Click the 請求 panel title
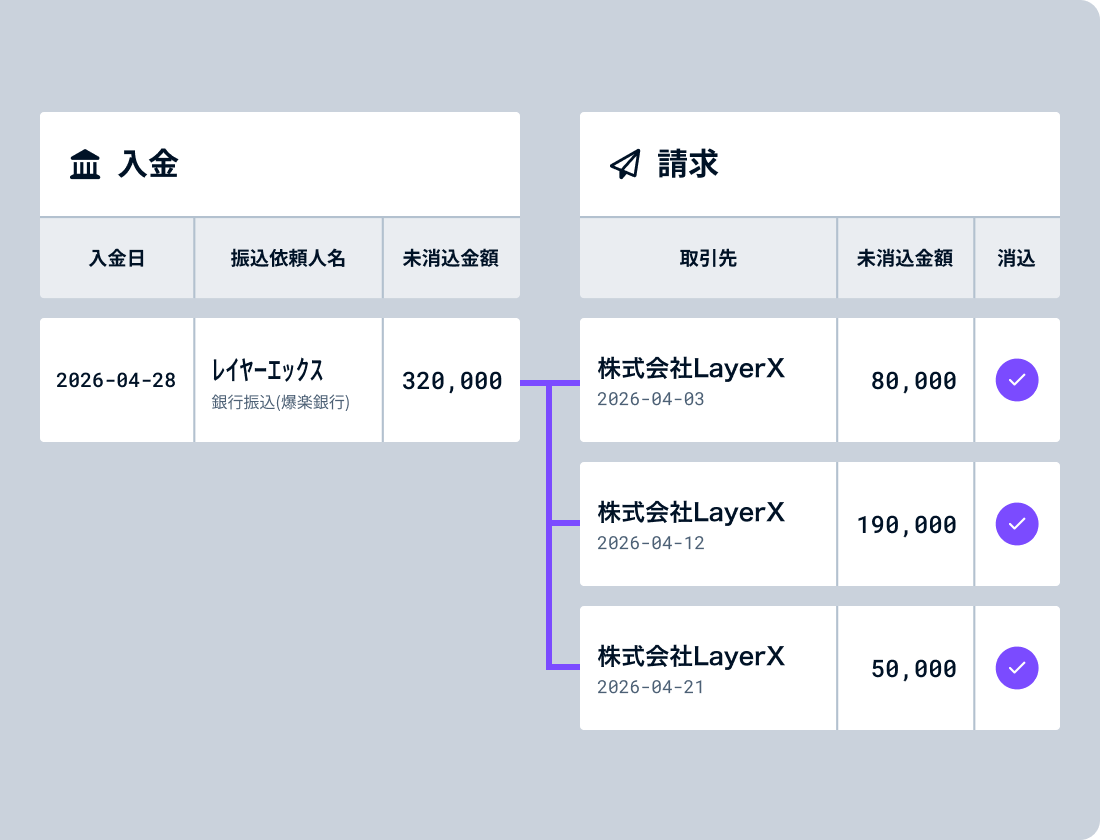 pos(688,164)
